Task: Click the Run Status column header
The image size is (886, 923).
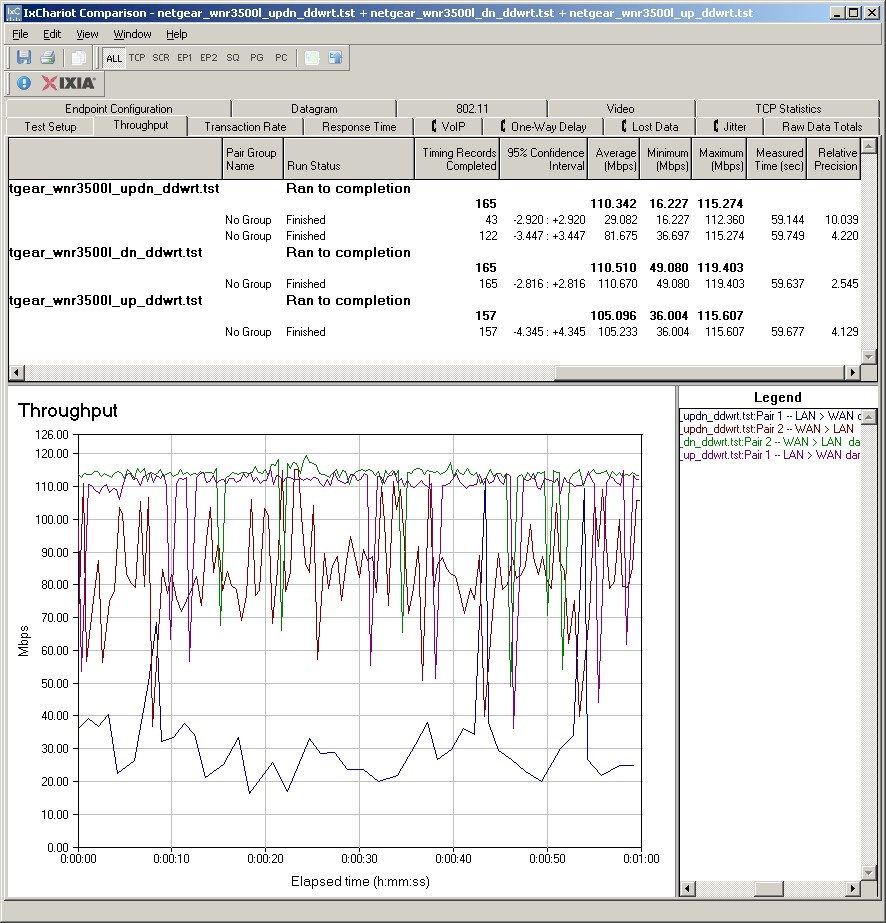Action: pyautogui.click(x=349, y=159)
